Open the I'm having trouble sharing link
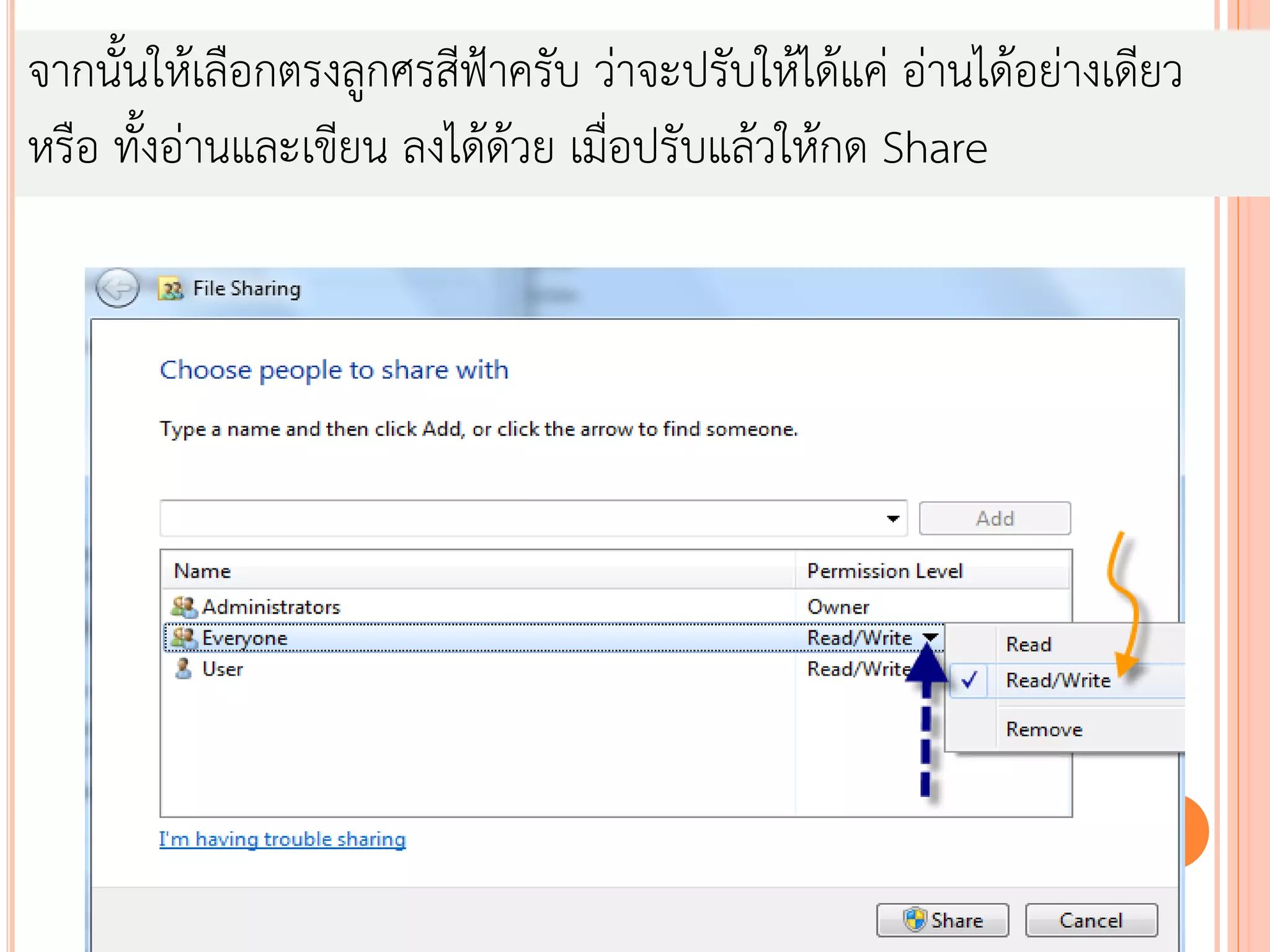Image resolution: width=1270 pixels, height=952 pixels. coord(282,839)
